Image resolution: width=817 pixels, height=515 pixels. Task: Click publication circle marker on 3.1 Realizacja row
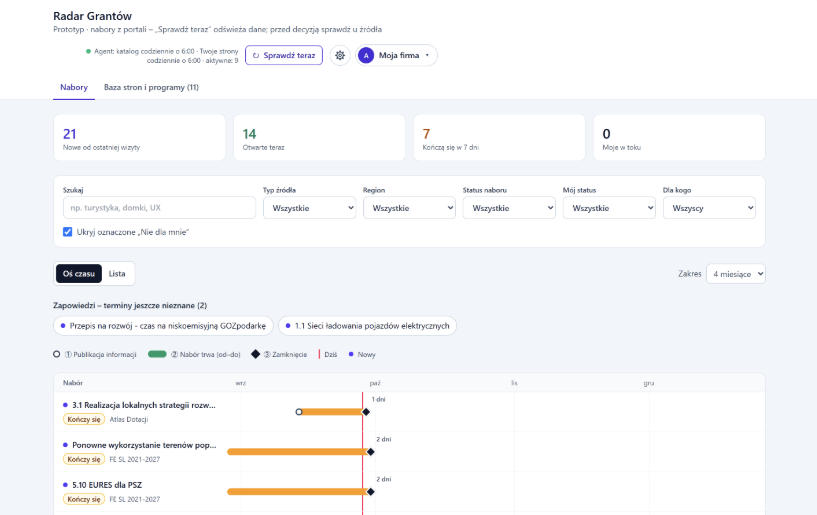coord(299,412)
